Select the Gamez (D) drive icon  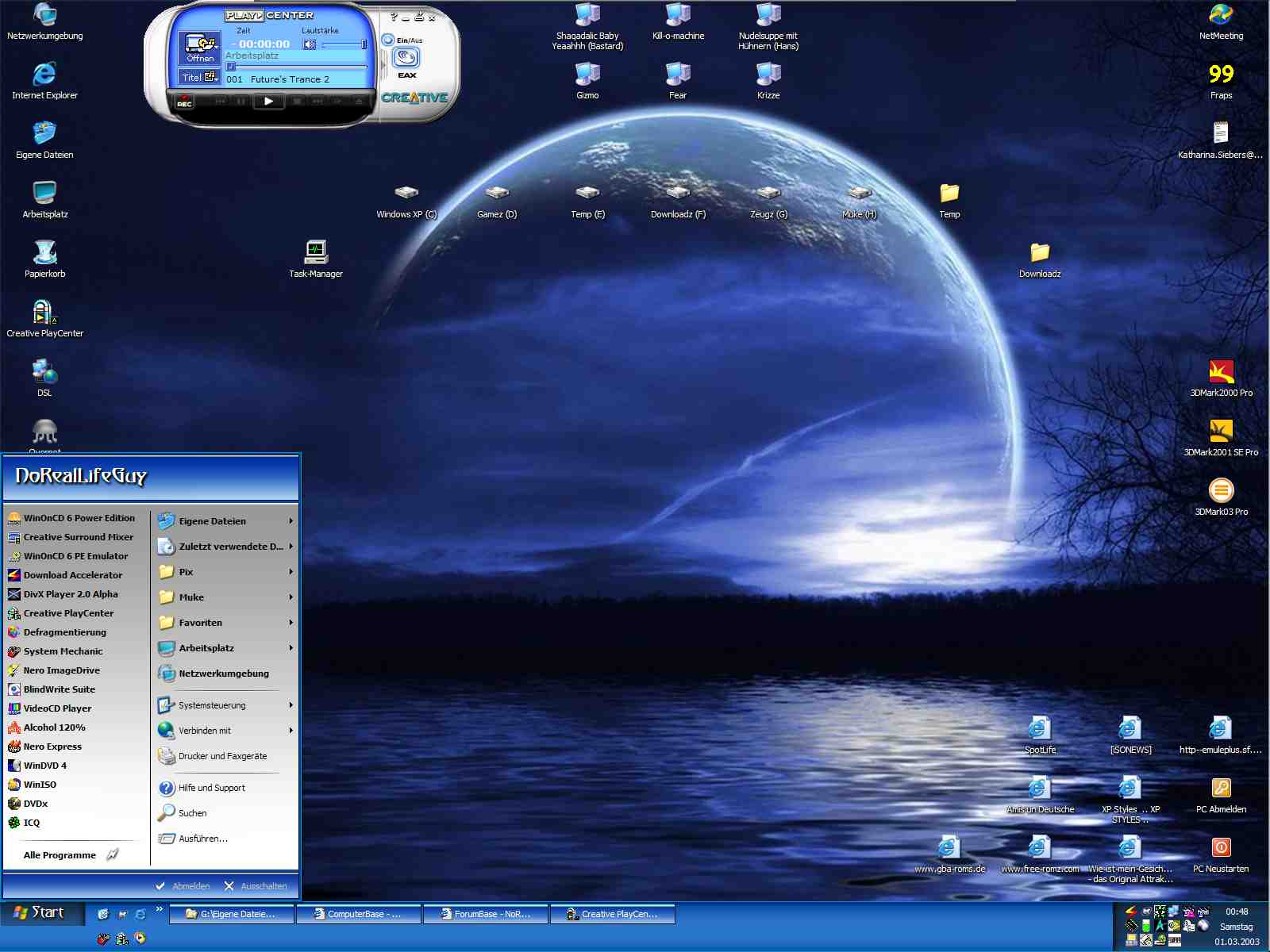click(x=497, y=200)
